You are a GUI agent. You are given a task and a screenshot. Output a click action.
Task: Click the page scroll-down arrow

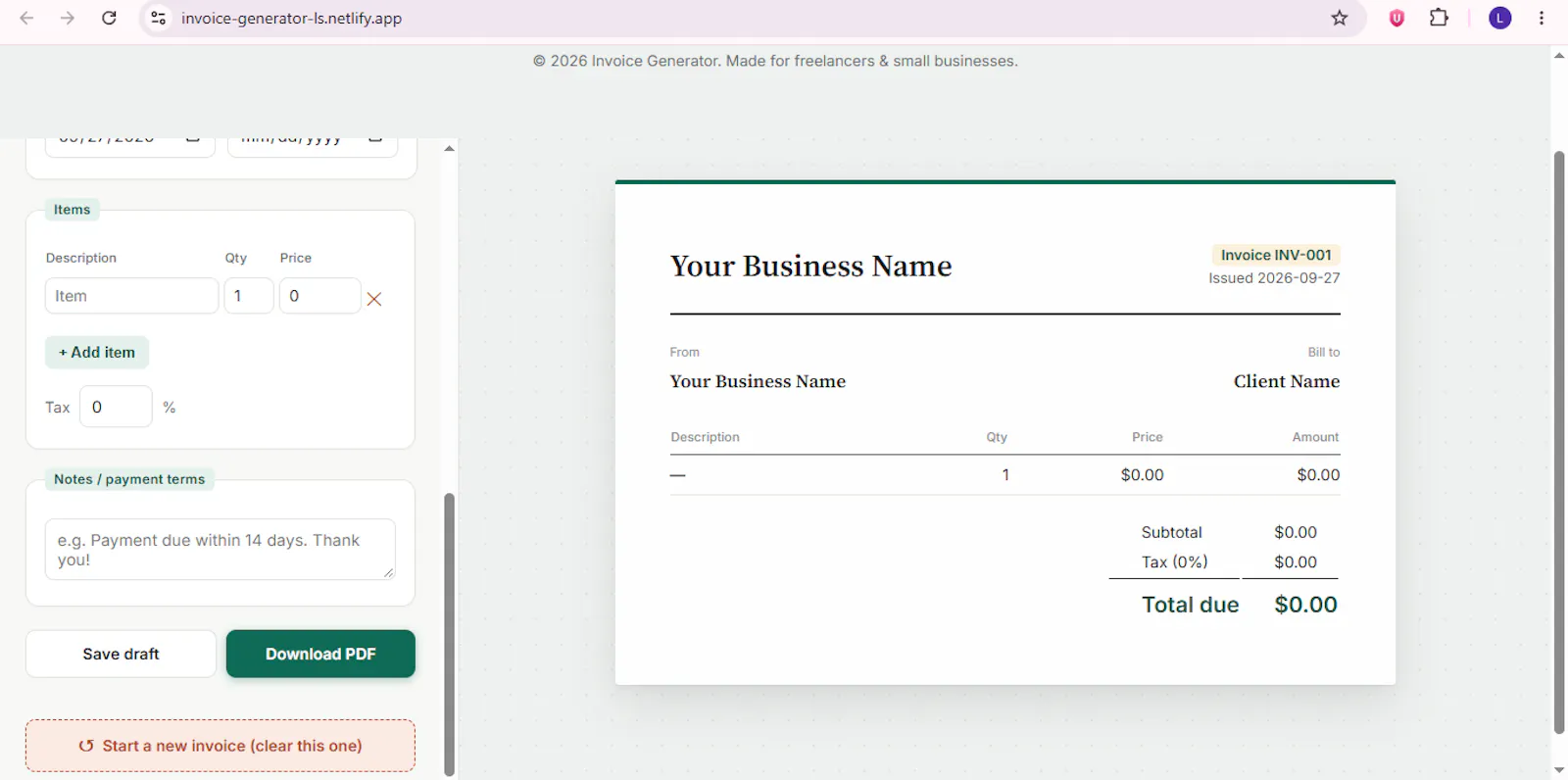tap(1559, 771)
